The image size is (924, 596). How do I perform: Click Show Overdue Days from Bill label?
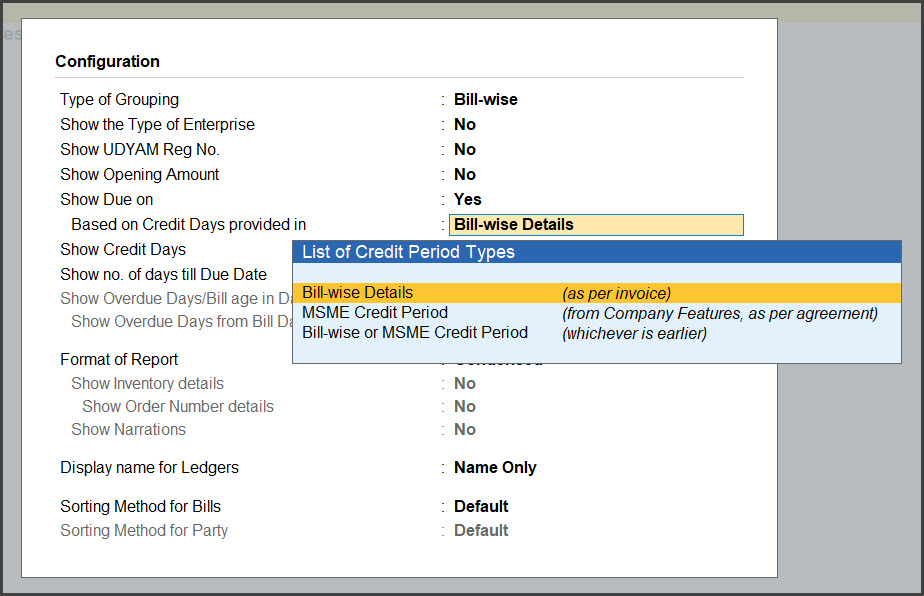(182, 321)
